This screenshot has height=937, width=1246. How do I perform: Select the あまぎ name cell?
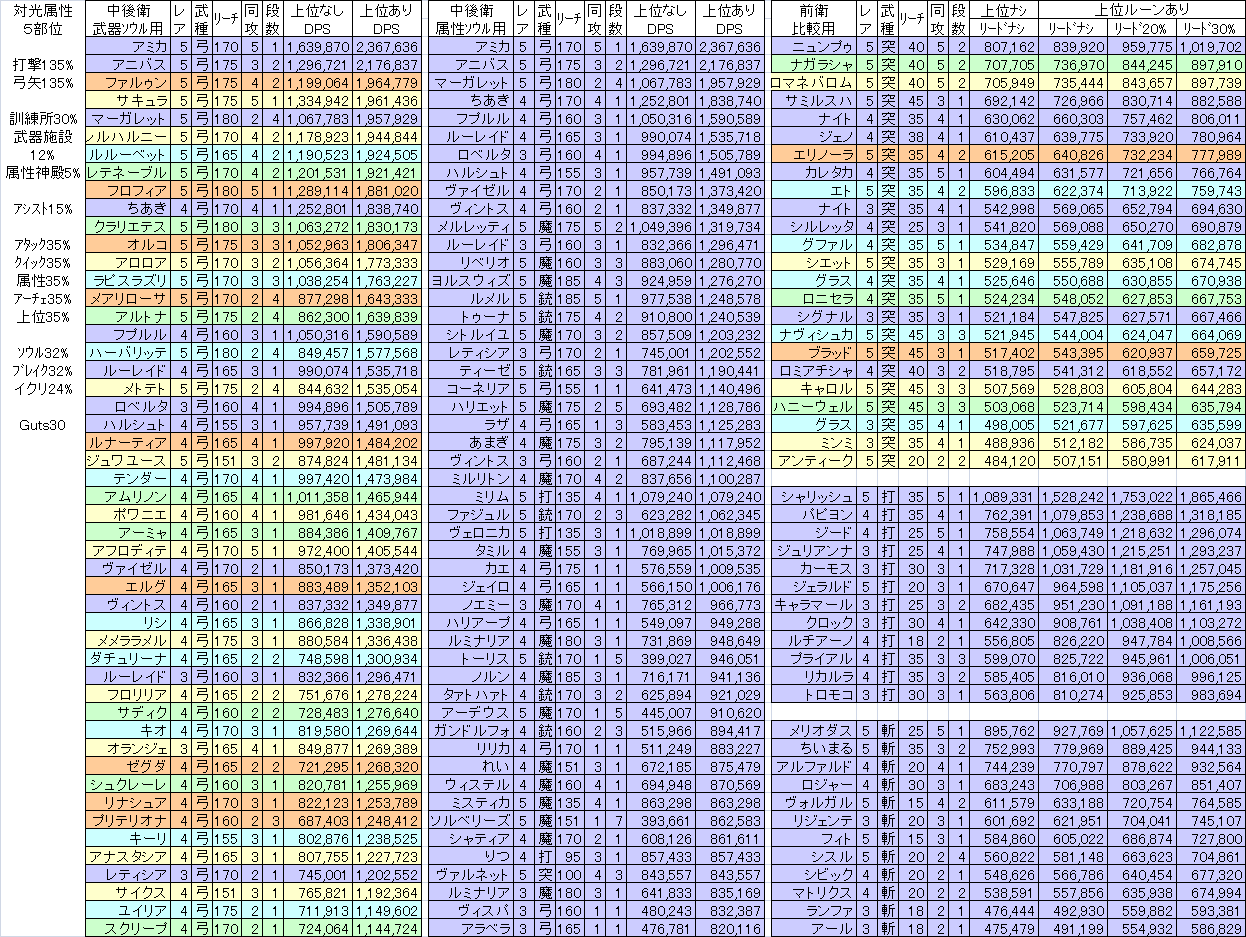471,443
